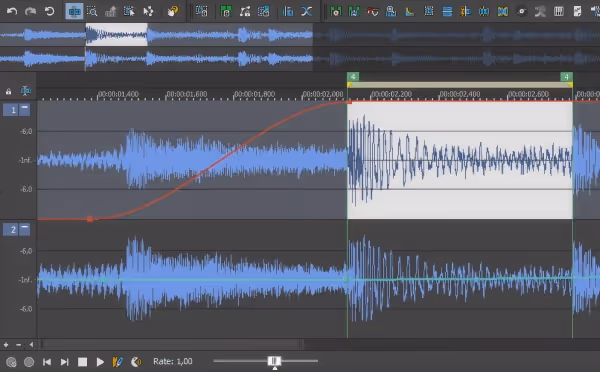Click the white document with graph icon
Image resolution: width=600 pixels, height=372 pixels.
[577, 11]
